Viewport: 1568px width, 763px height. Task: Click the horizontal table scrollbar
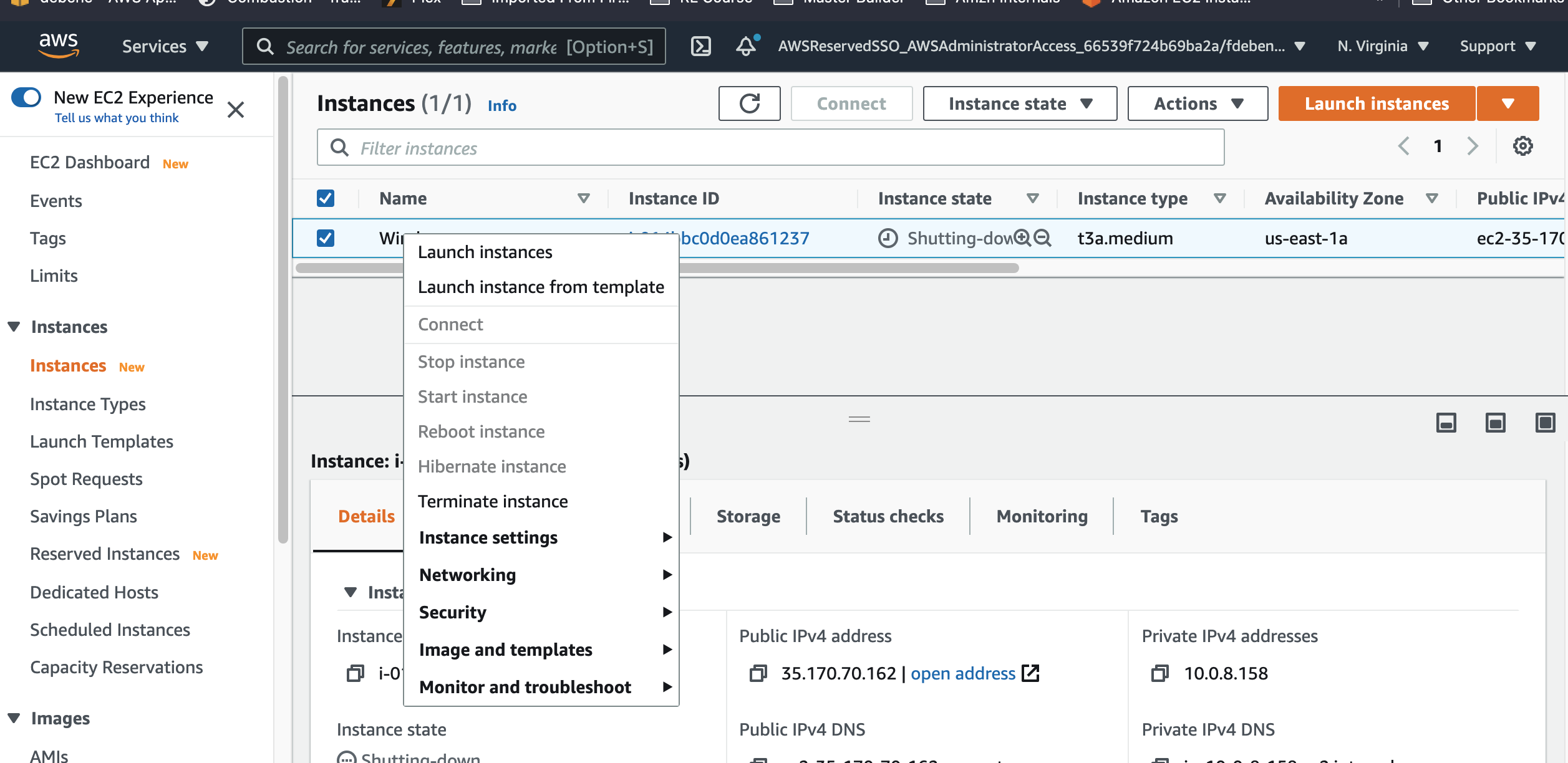tap(657, 268)
